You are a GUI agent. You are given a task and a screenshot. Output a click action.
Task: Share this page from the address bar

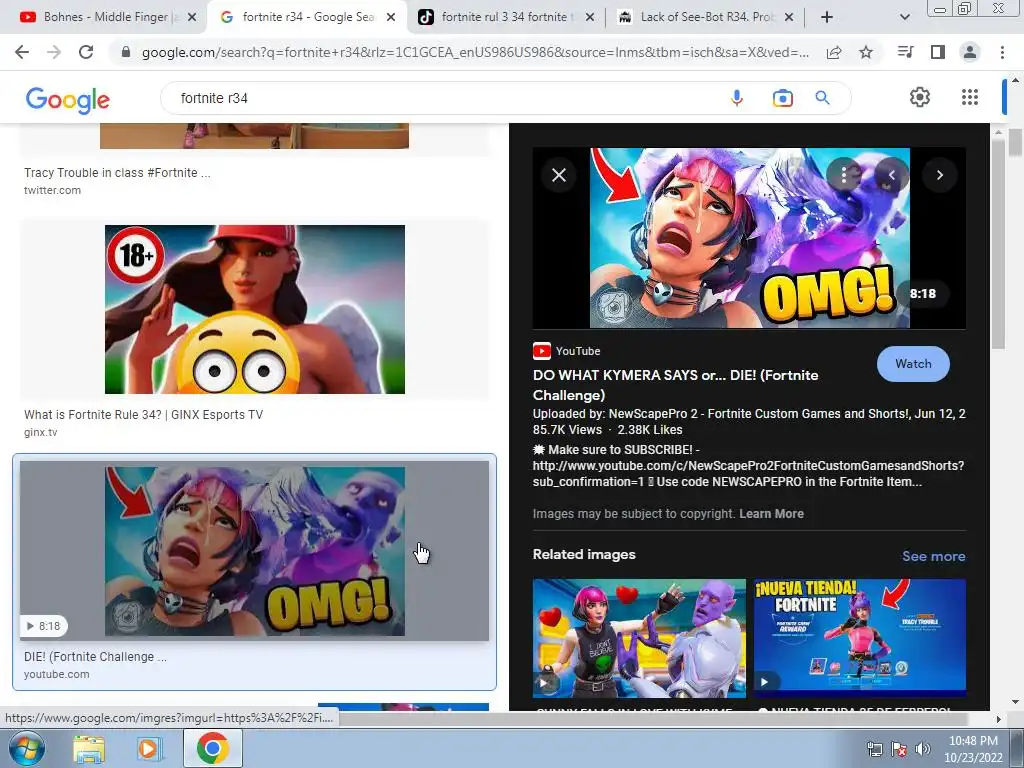[834, 52]
